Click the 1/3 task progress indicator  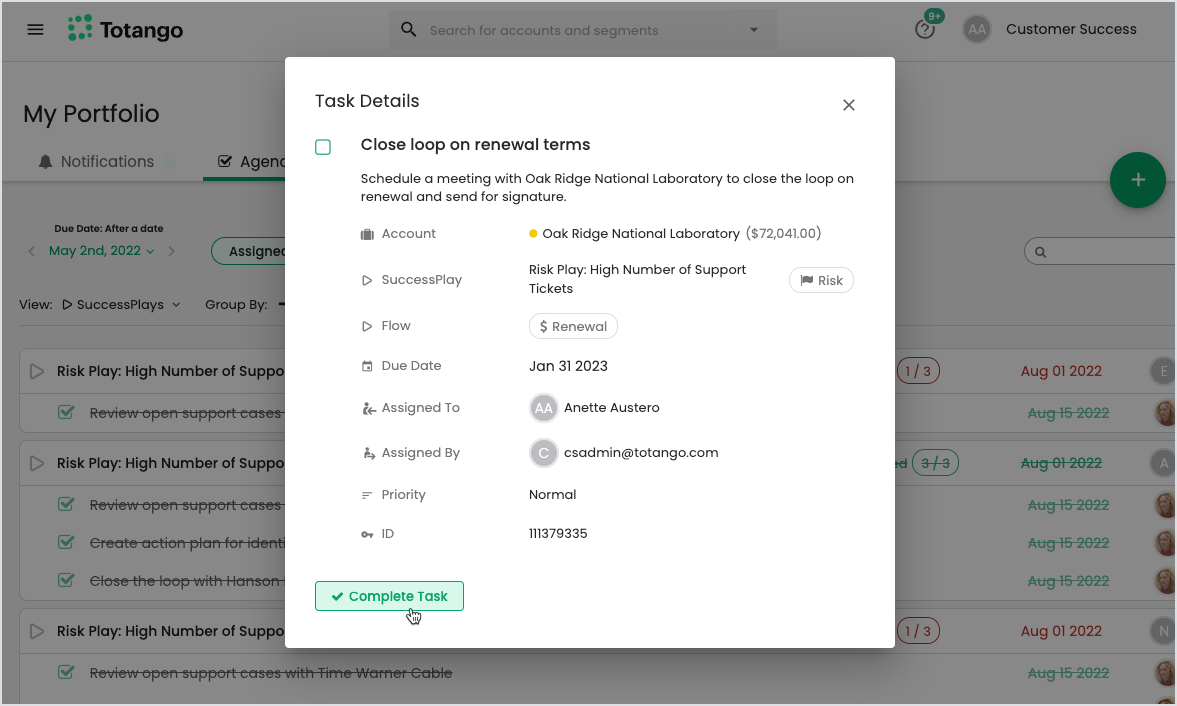[x=918, y=370]
